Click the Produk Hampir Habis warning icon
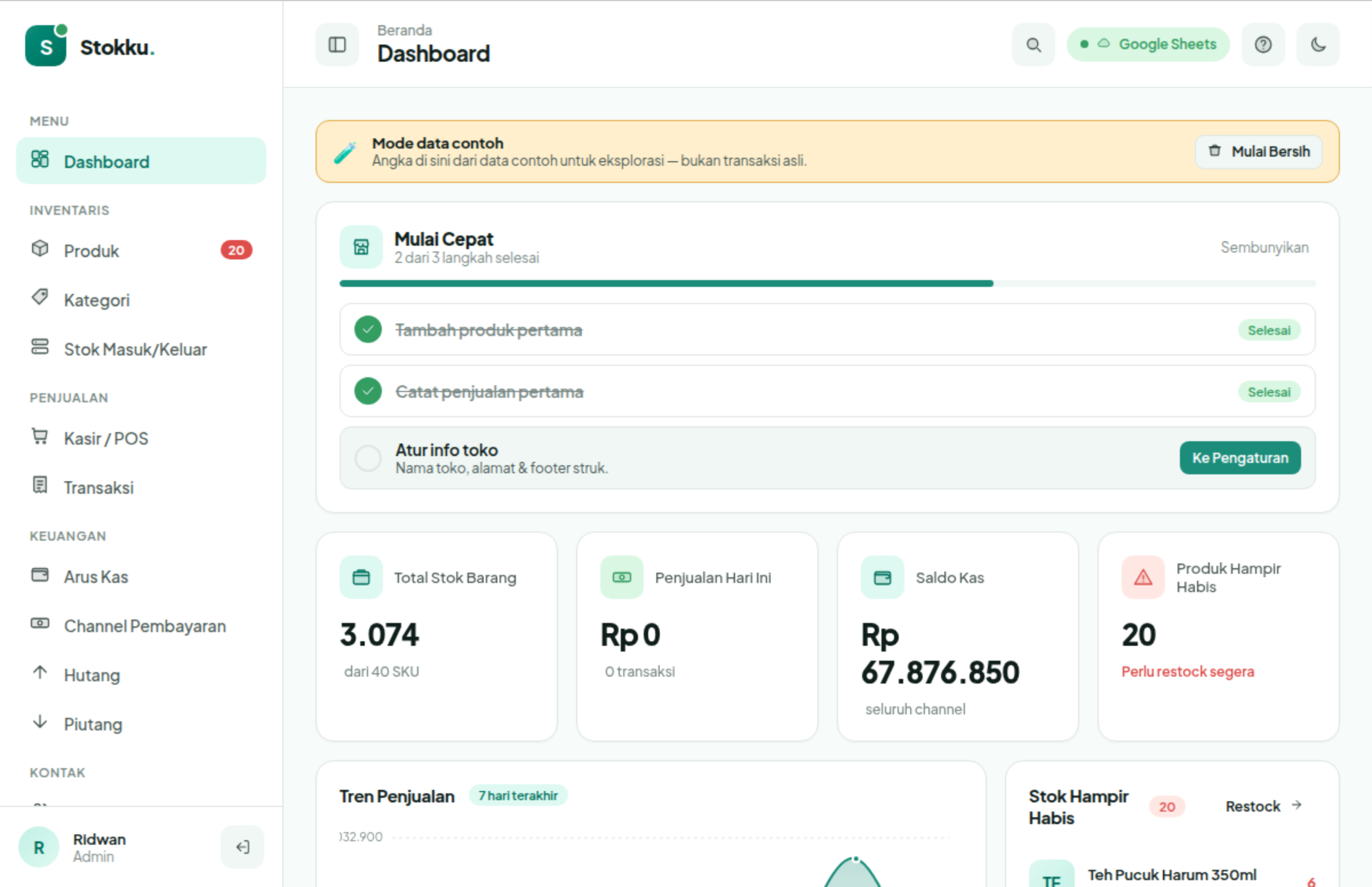This screenshot has width=1372, height=887. coord(1143,577)
